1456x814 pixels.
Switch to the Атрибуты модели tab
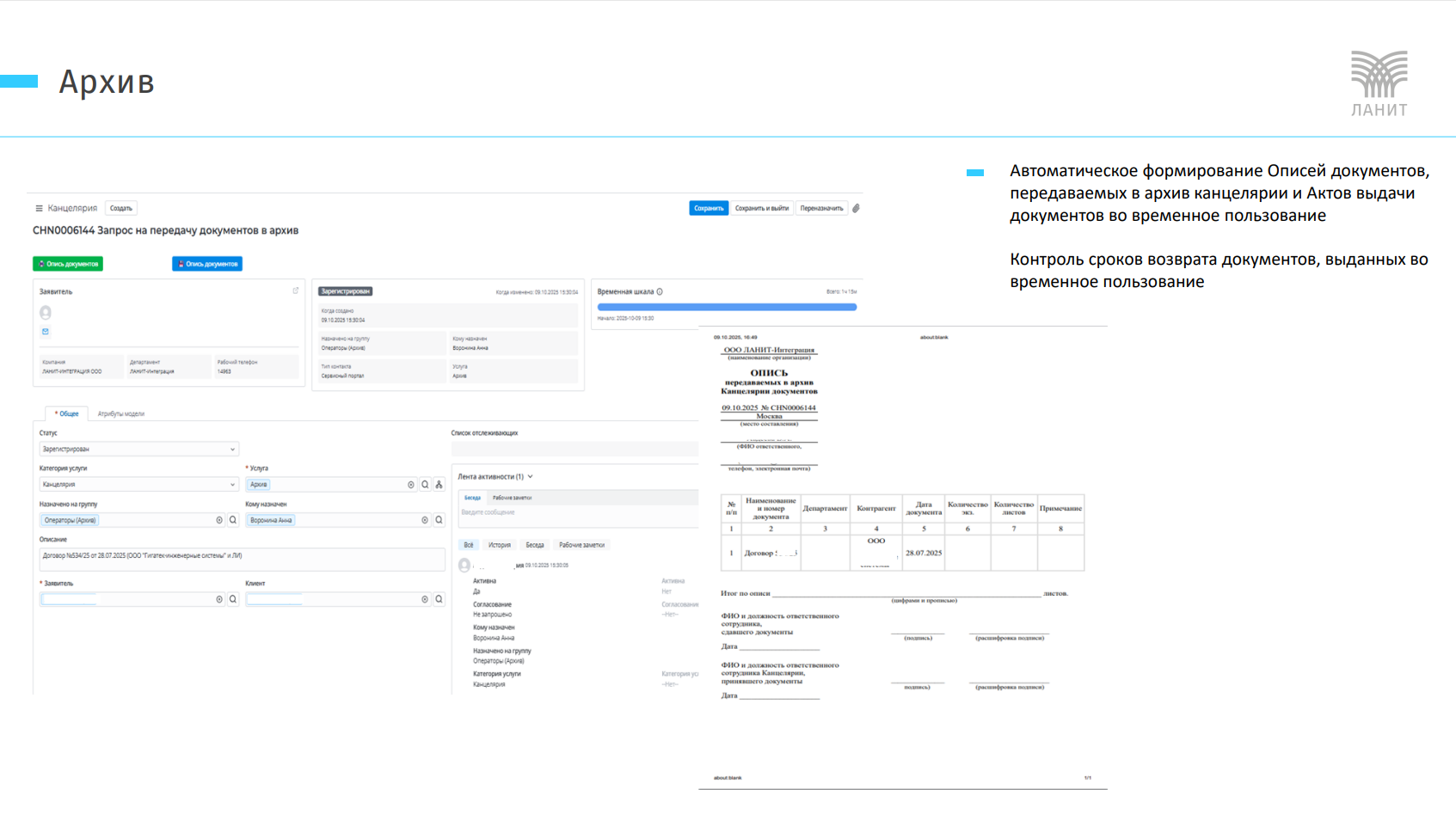coord(120,414)
